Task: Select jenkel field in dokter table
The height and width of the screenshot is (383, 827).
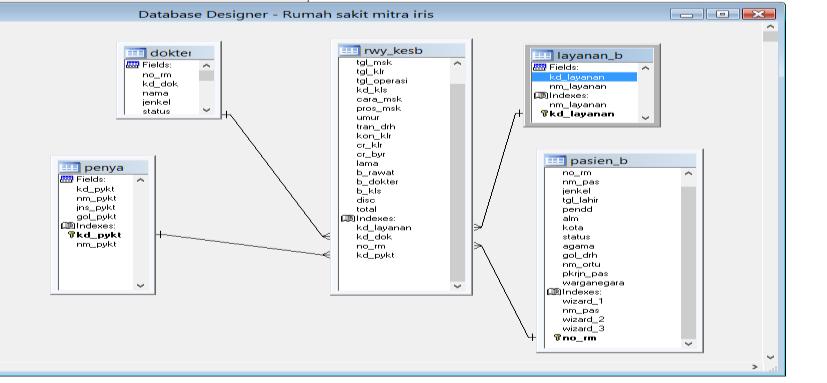Action: pyautogui.click(x=156, y=102)
